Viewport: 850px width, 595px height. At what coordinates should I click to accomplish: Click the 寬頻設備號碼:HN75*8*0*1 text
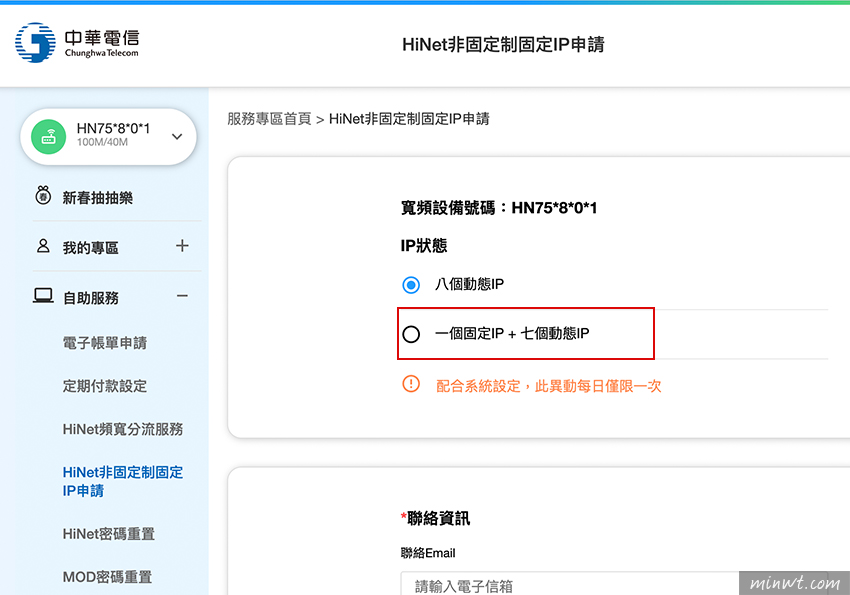pyautogui.click(x=499, y=208)
